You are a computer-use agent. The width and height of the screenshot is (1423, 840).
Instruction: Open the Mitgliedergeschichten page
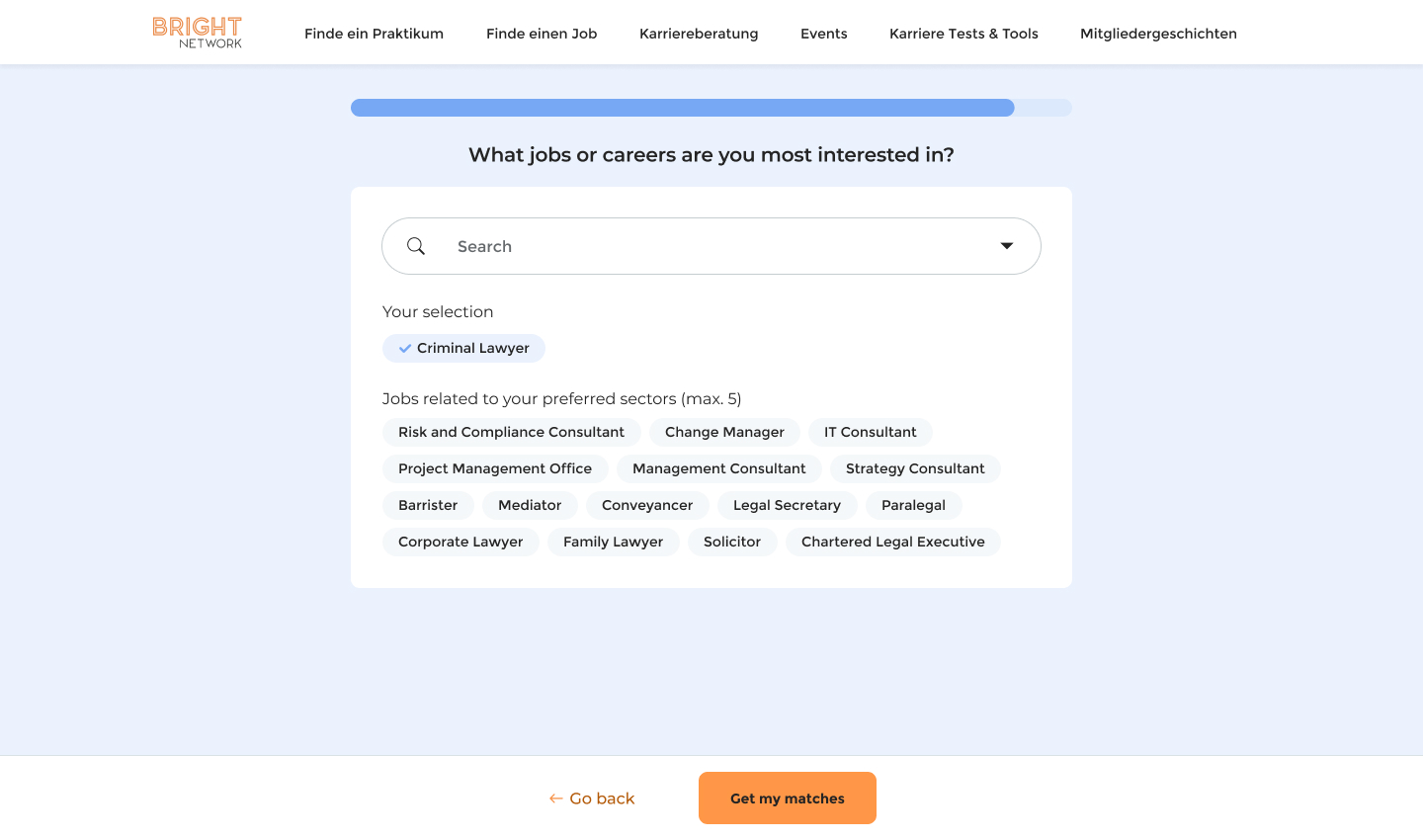point(1158,34)
